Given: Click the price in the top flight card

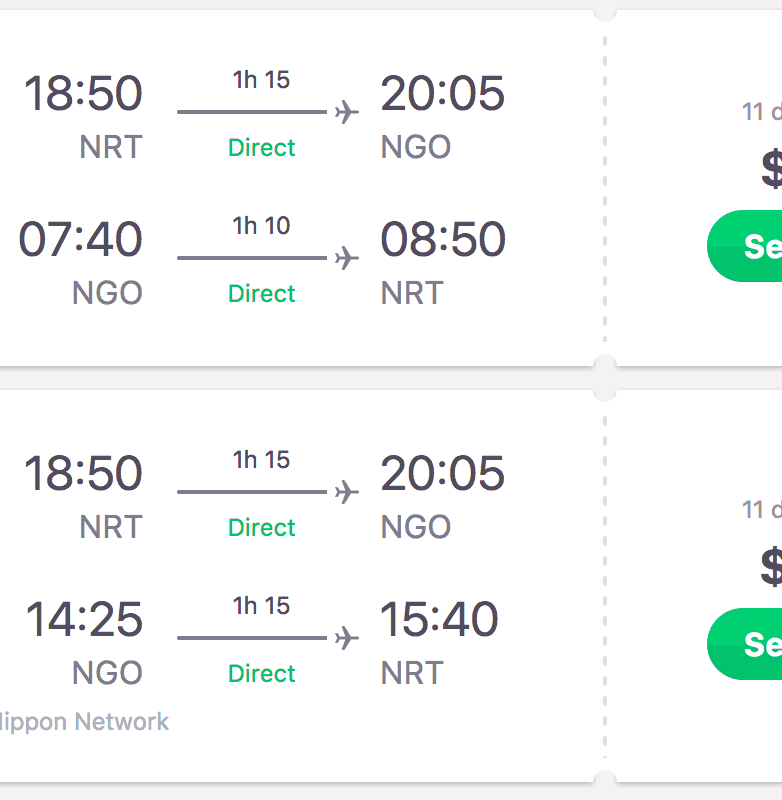Looking at the screenshot, I should 770,170.
